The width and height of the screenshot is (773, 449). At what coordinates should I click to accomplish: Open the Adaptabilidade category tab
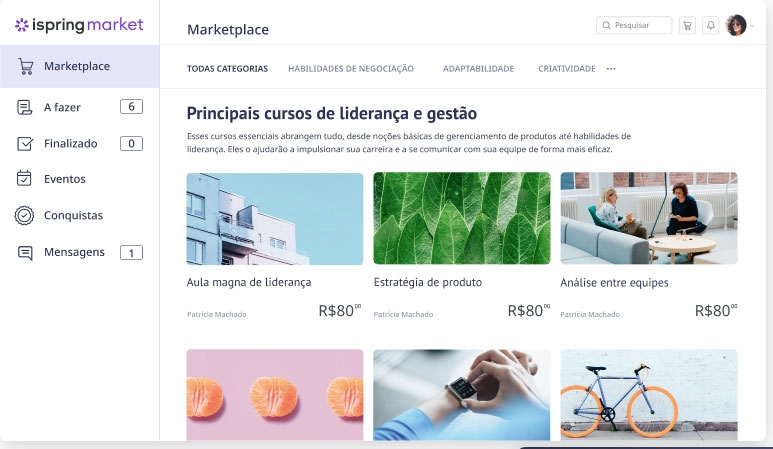tap(478, 69)
